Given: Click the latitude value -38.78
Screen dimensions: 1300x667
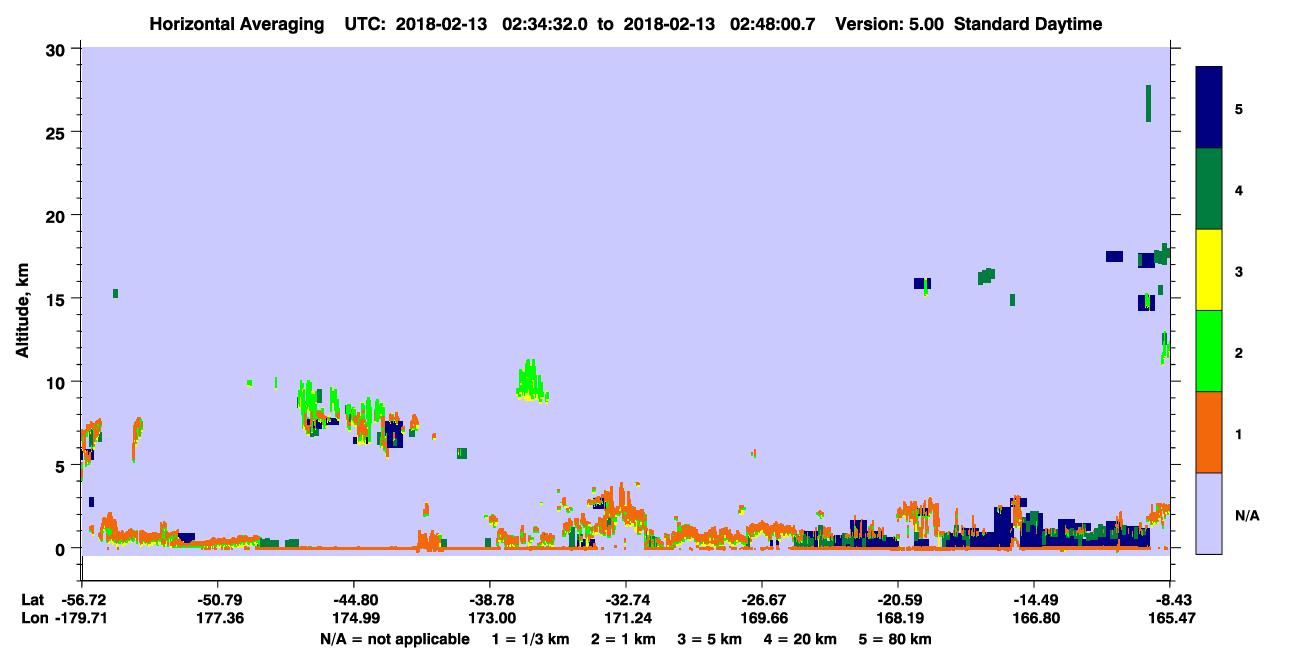Looking at the screenshot, I should coord(489,600).
